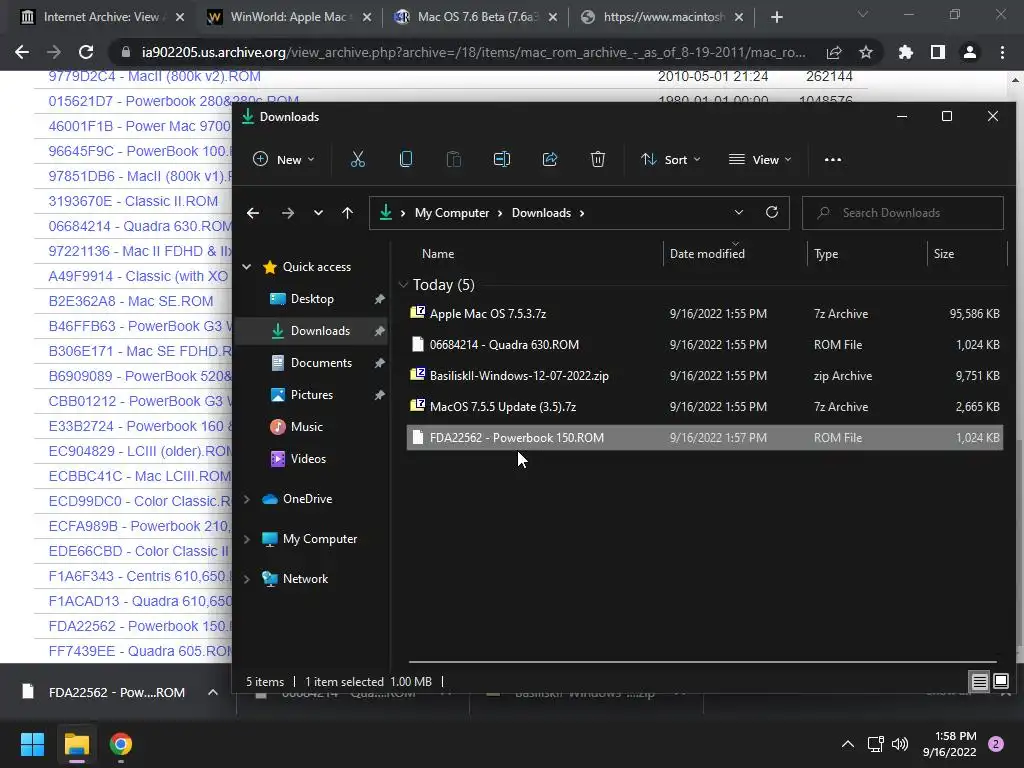
Task: Expand the My Computer tree node
Action: (247, 539)
